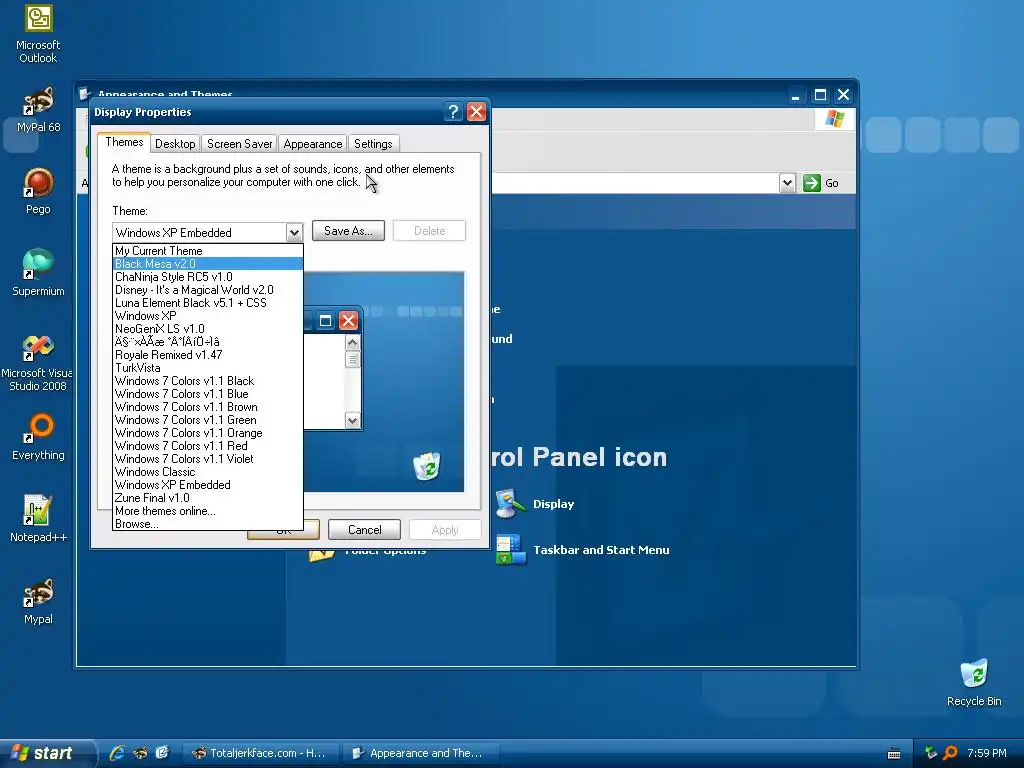
Task: Open the Everything search shortcut
Action: pyautogui.click(x=38, y=437)
